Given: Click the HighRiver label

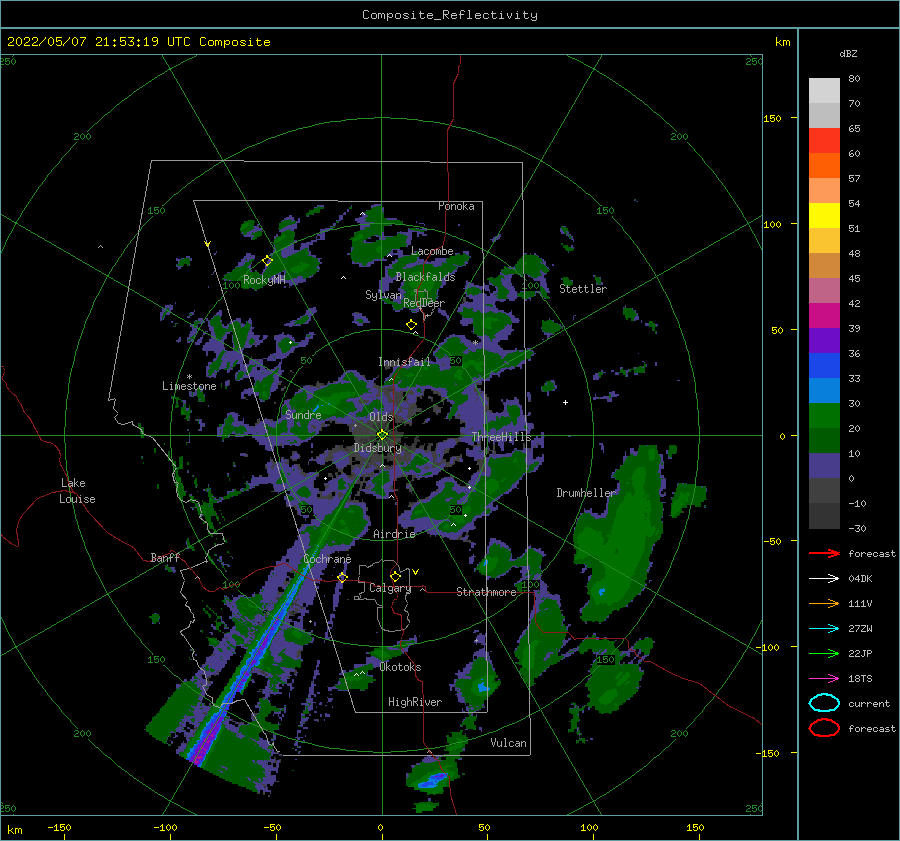Looking at the screenshot, I should coord(415,702).
